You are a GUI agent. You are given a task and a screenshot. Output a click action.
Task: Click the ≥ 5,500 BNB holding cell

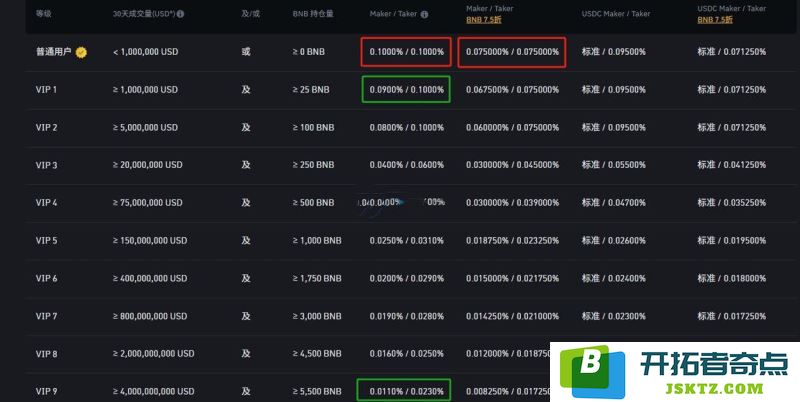pos(317,391)
